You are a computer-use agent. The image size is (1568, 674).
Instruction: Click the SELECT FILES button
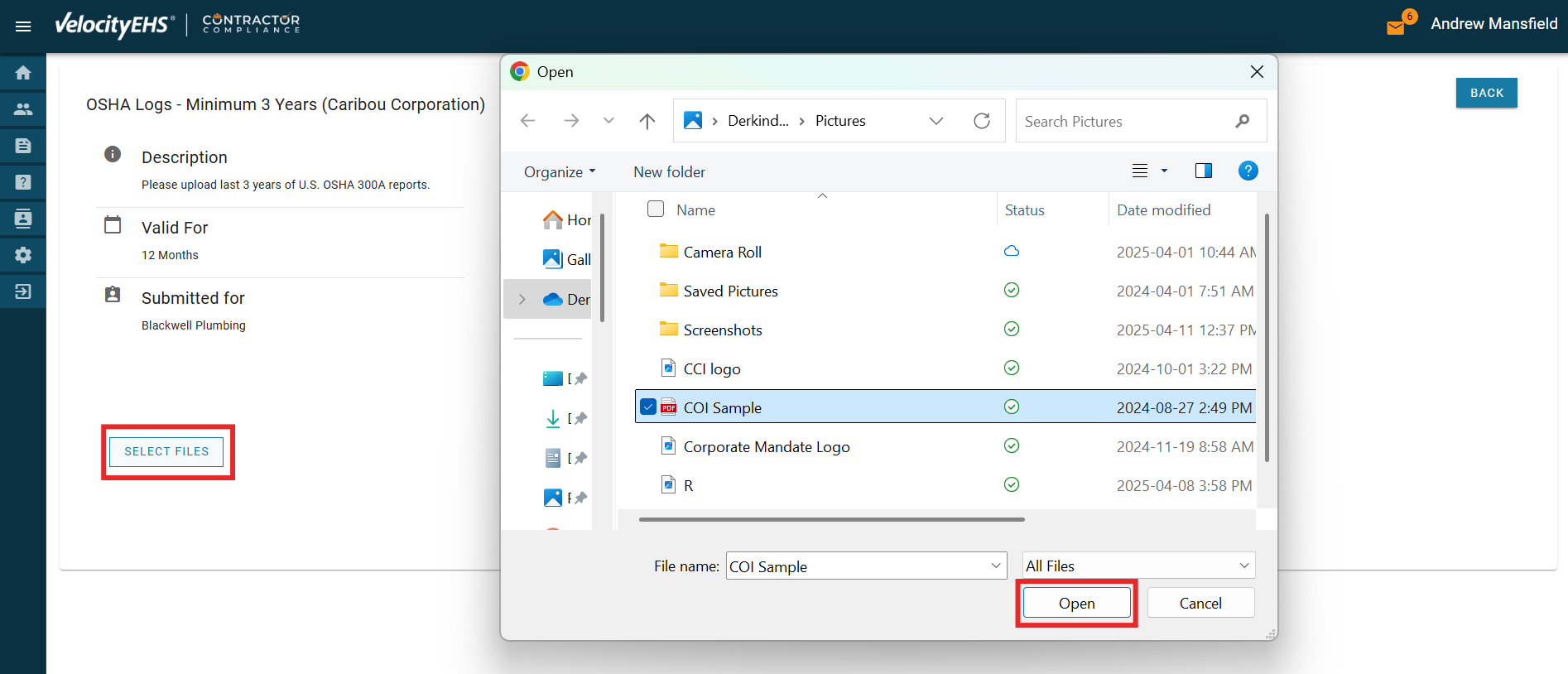(x=166, y=451)
